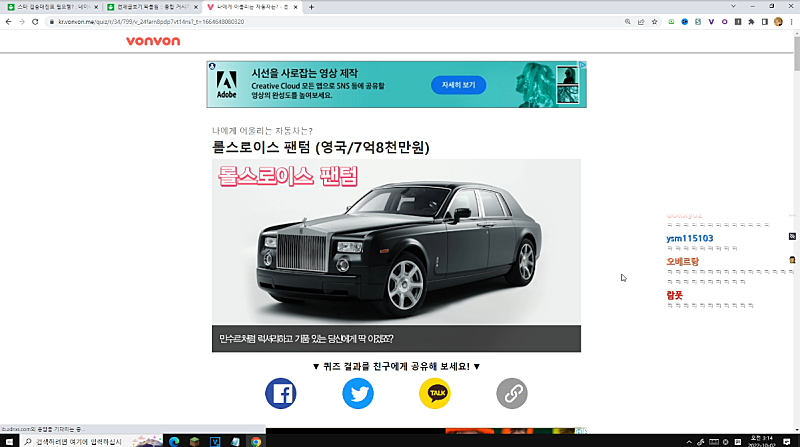Go back in browser history

[x=8, y=22]
